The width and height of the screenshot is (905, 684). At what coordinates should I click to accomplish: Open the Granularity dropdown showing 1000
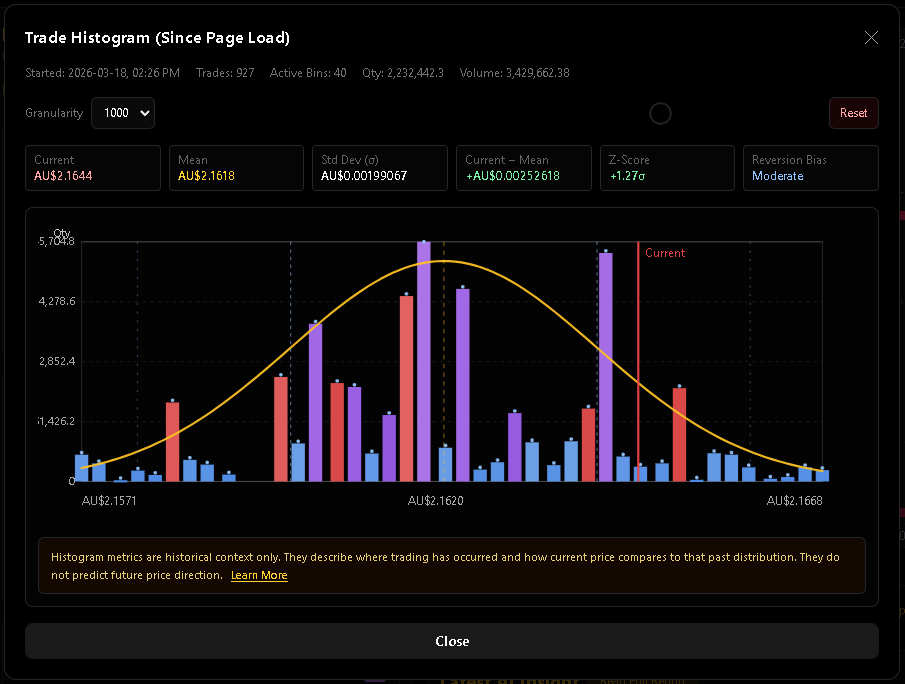pyautogui.click(x=123, y=113)
